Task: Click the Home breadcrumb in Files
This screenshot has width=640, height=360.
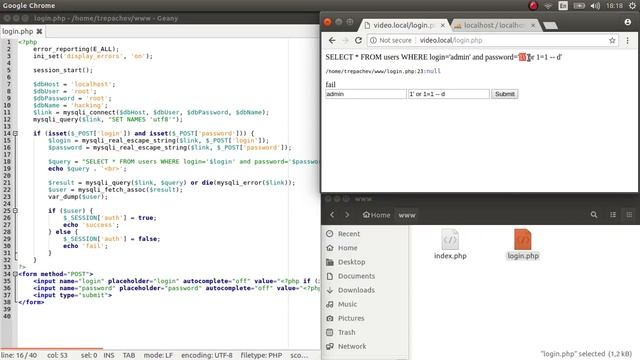Action: 376,215
